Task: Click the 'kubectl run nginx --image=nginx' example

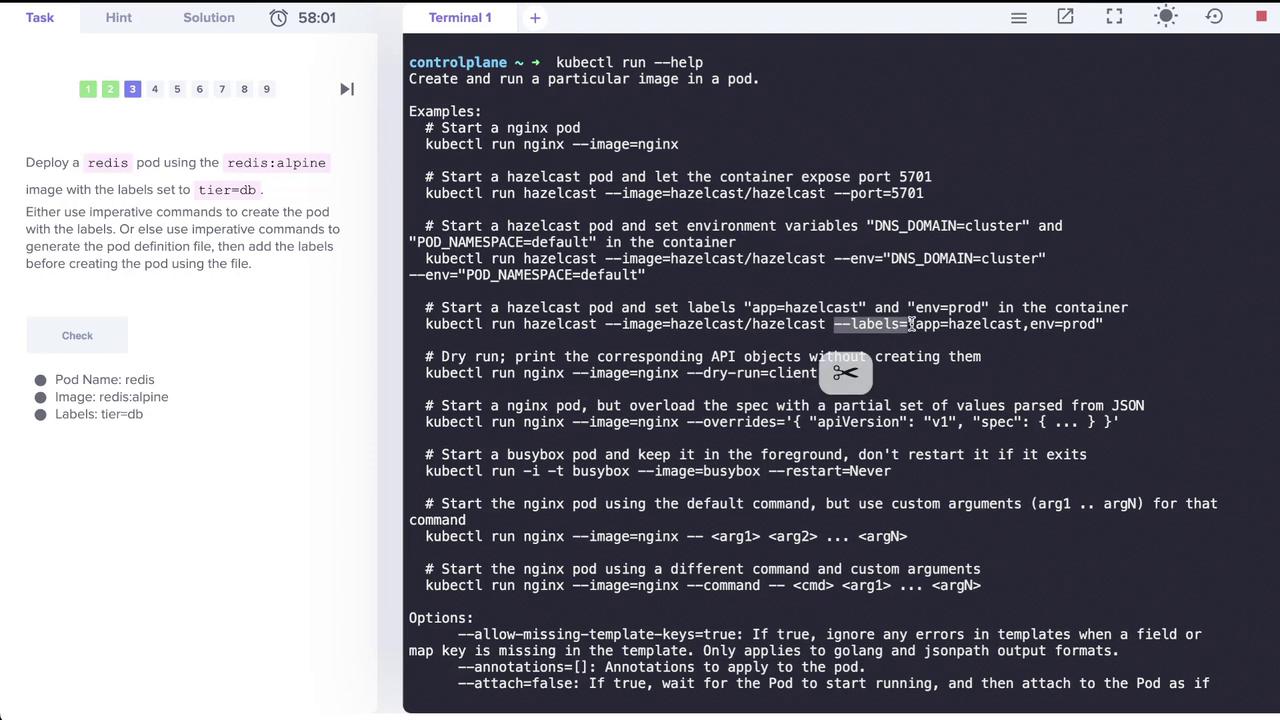Action: pyautogui.click(x=552, y=144)
